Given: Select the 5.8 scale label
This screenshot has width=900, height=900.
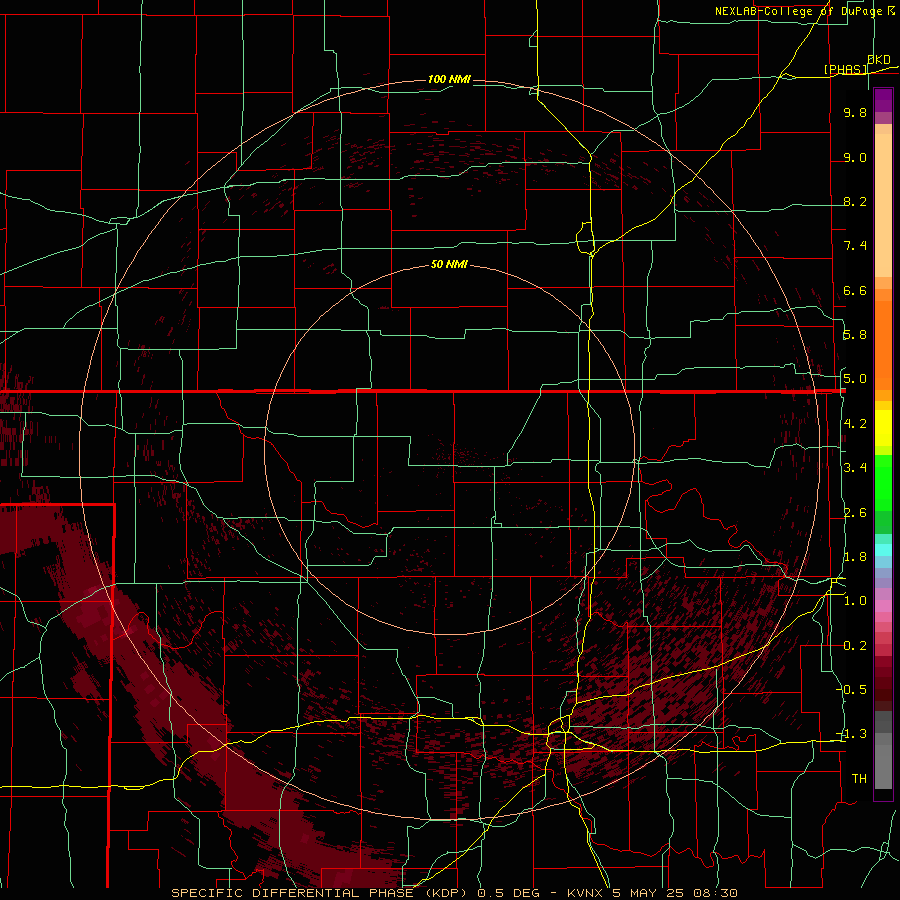Looking at the screenshot, I should click(x=855, y=335).
